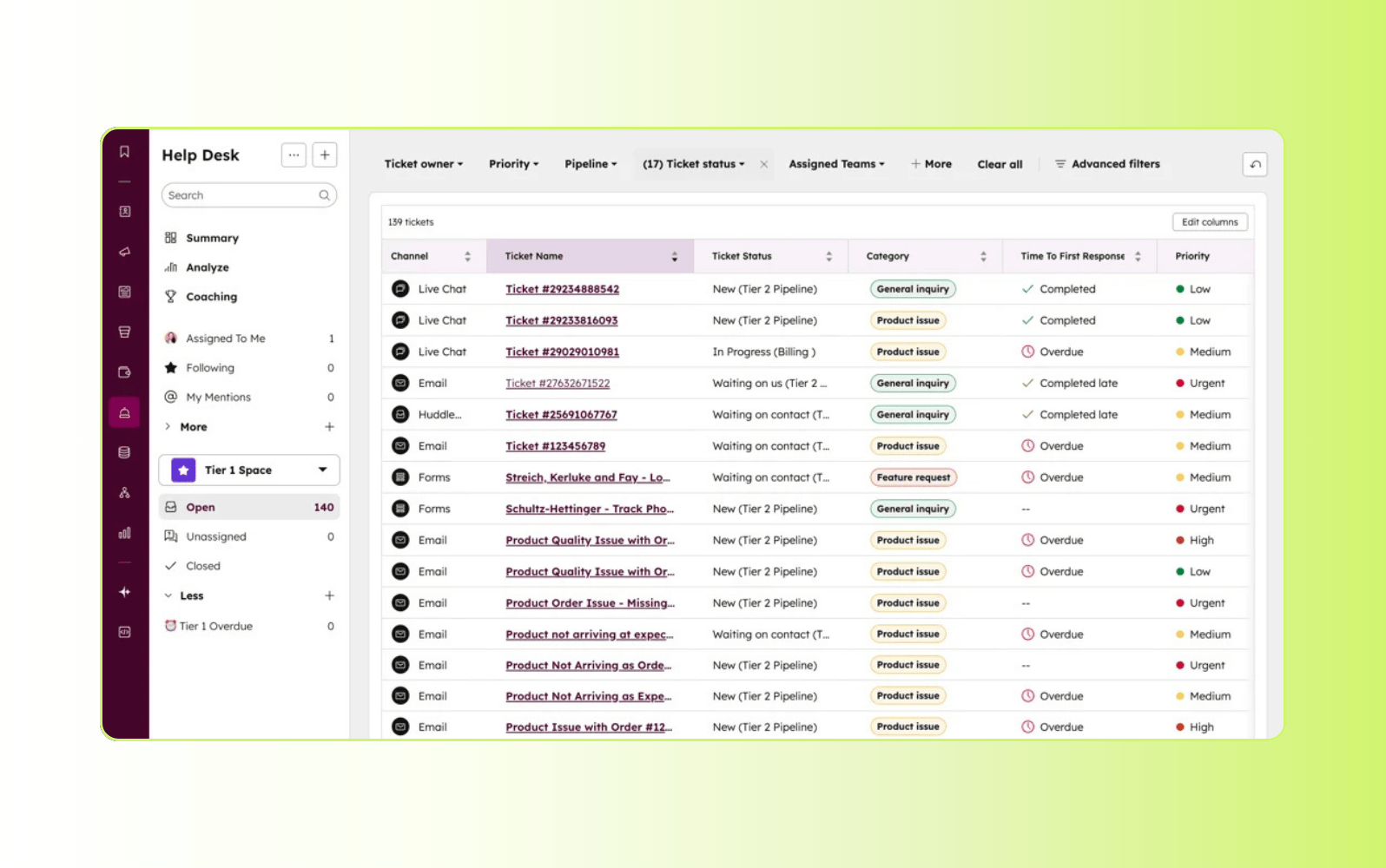Open the reporting bar chart icon
The width and height of the screenshot is (1386, 868).
pyautogui.click(x=124, y=533)
